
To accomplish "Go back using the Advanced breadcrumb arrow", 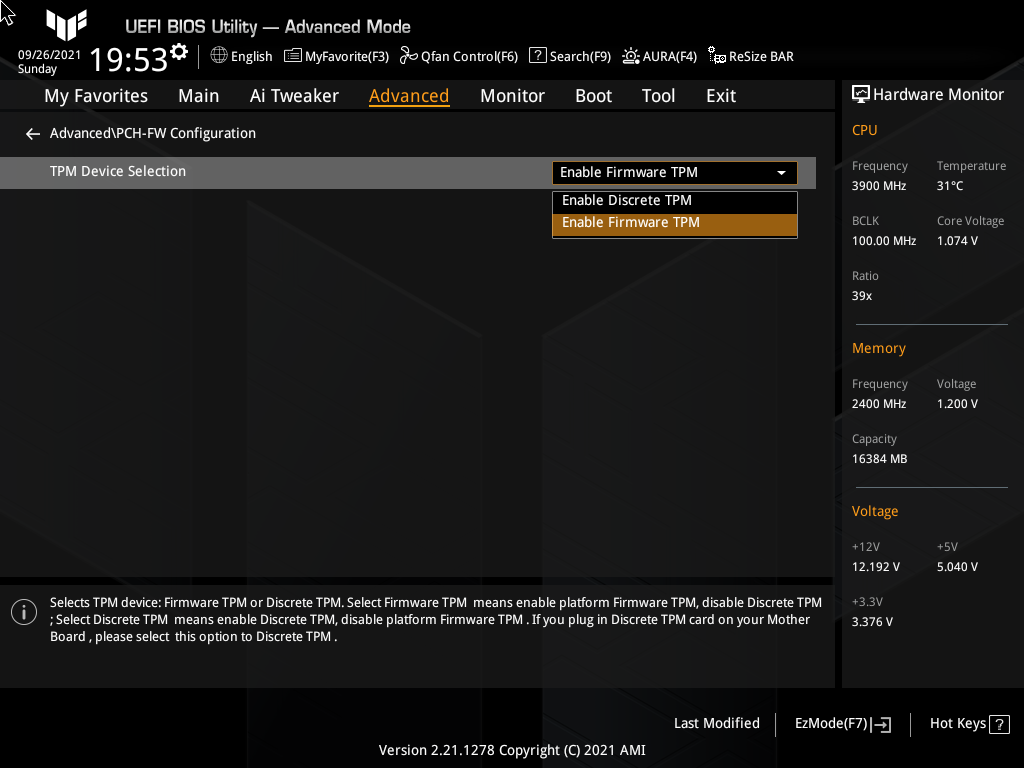I will 32,132.
